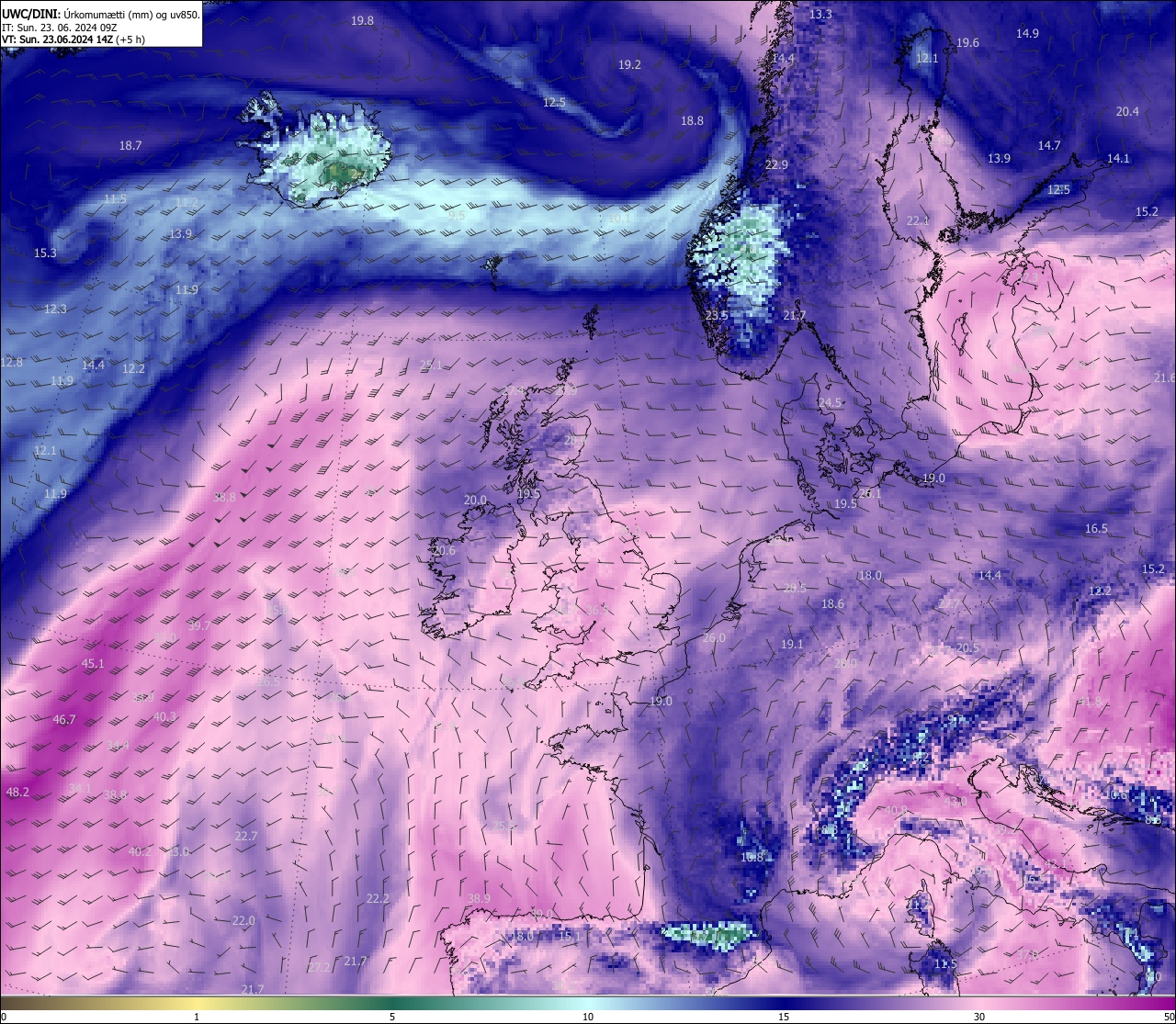Click the map value 16.5
The width and height of the screenshot is (1176, 1024).
click(x=1096, y=528)
